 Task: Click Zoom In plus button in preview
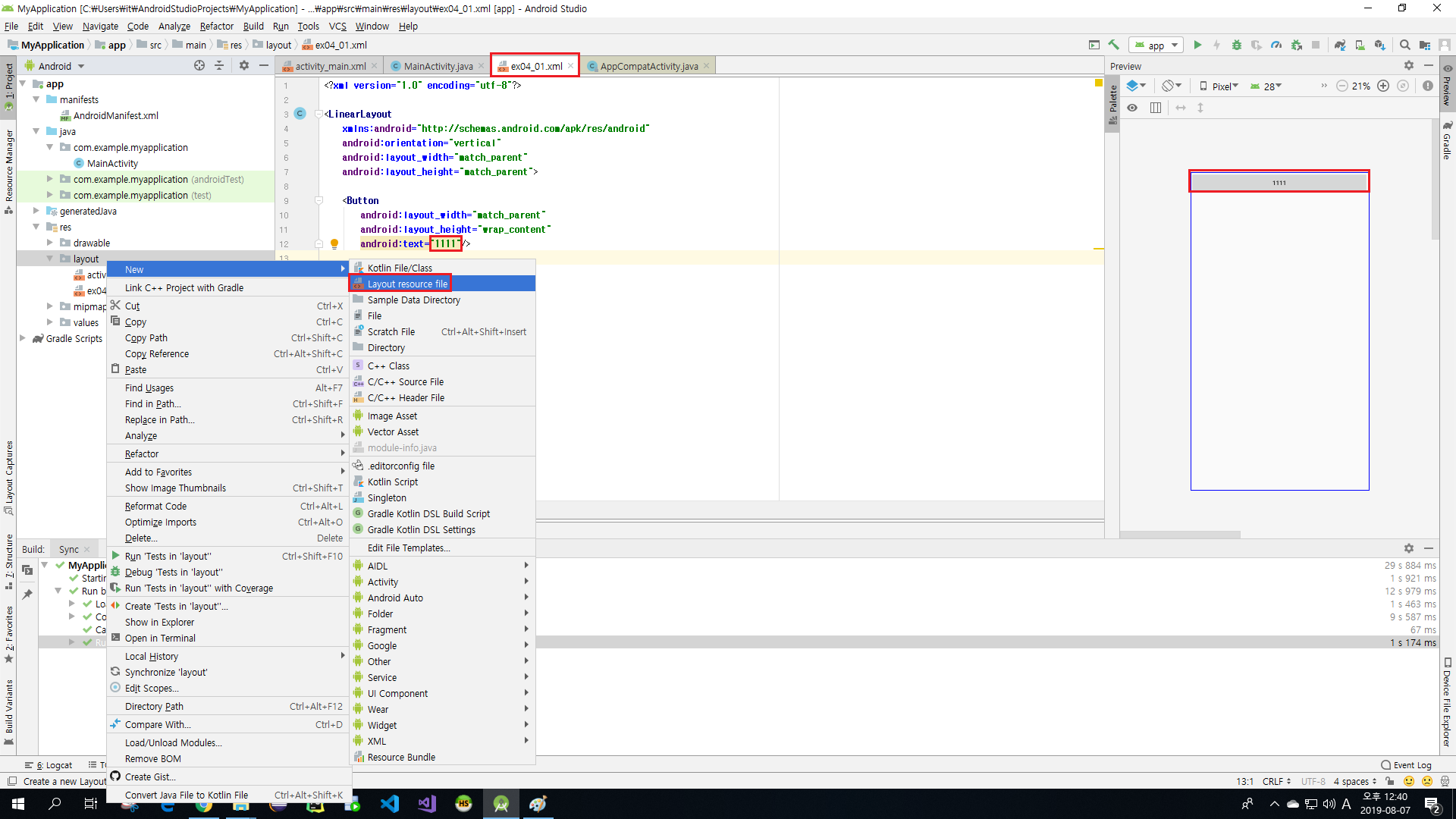click(x=1383, y=86)
